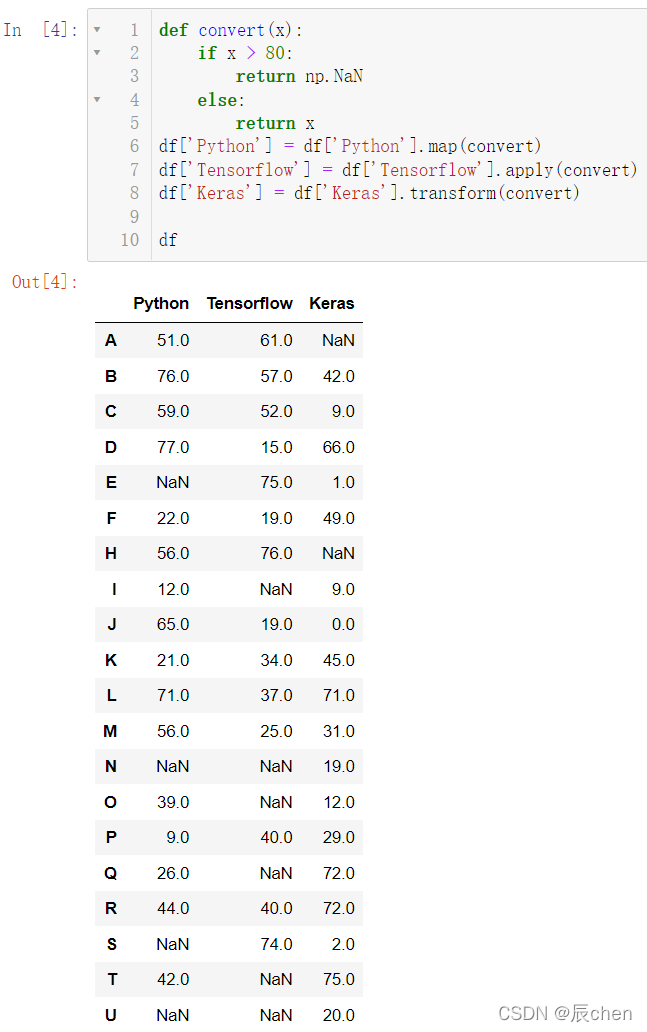Click row U index label

(x=111, y=1016)
